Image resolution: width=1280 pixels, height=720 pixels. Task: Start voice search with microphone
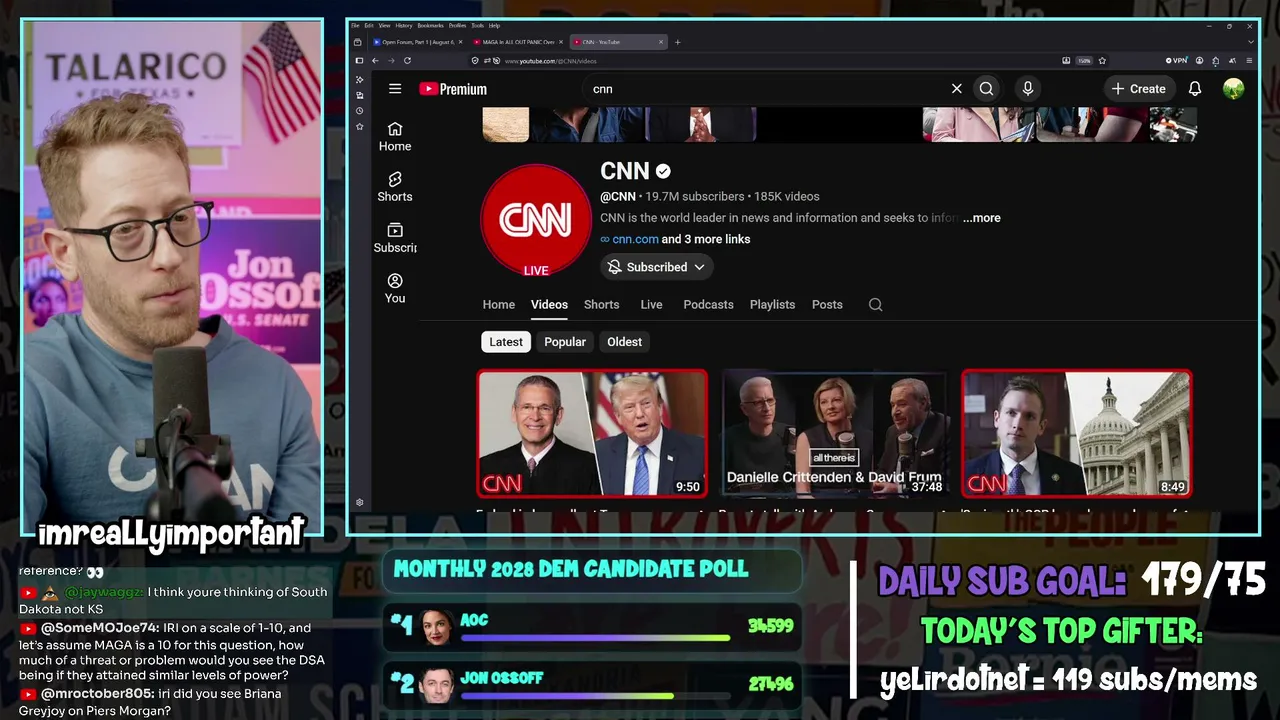click(1027, 89)
